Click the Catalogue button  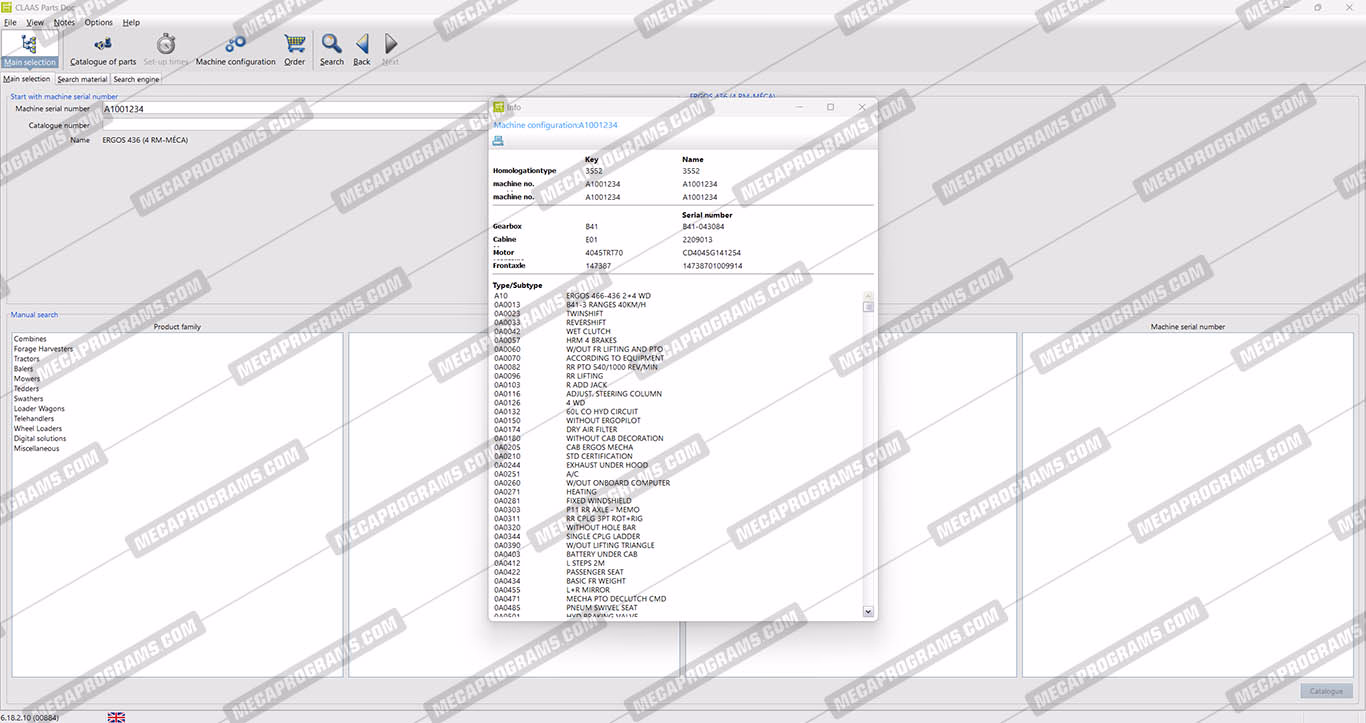[x=1326, y=691]
